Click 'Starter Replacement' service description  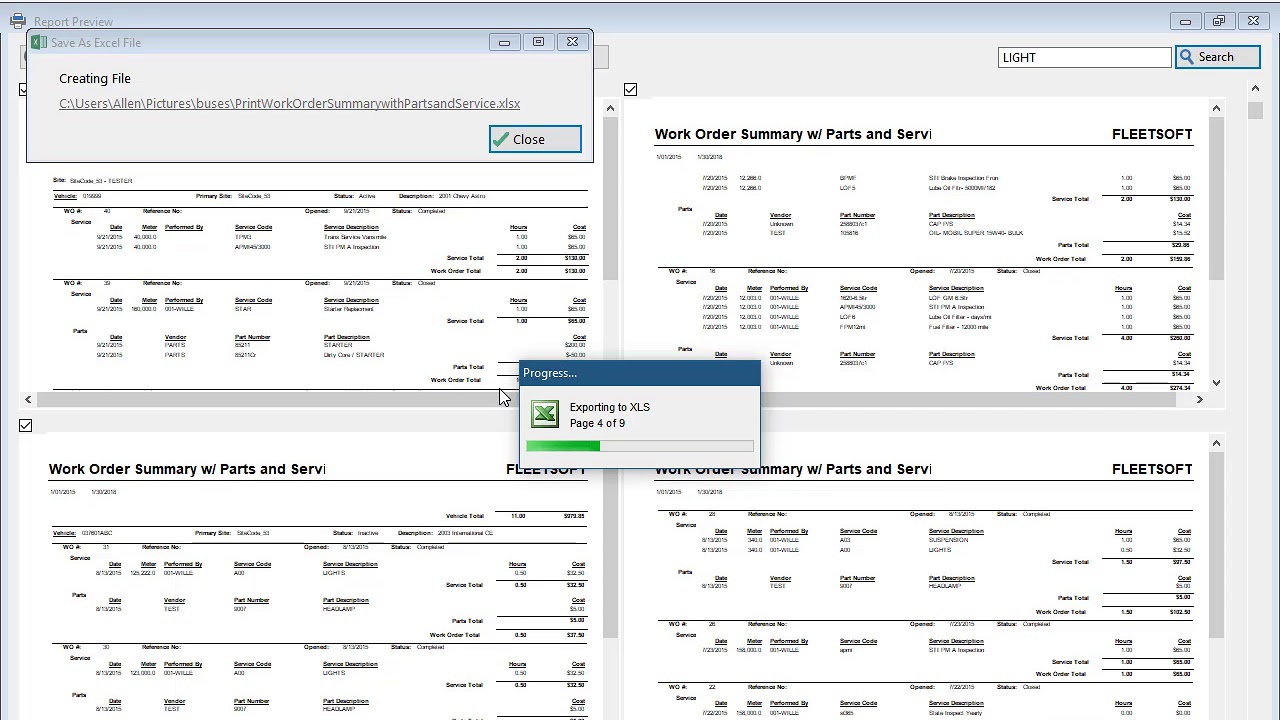click(348, 309)
